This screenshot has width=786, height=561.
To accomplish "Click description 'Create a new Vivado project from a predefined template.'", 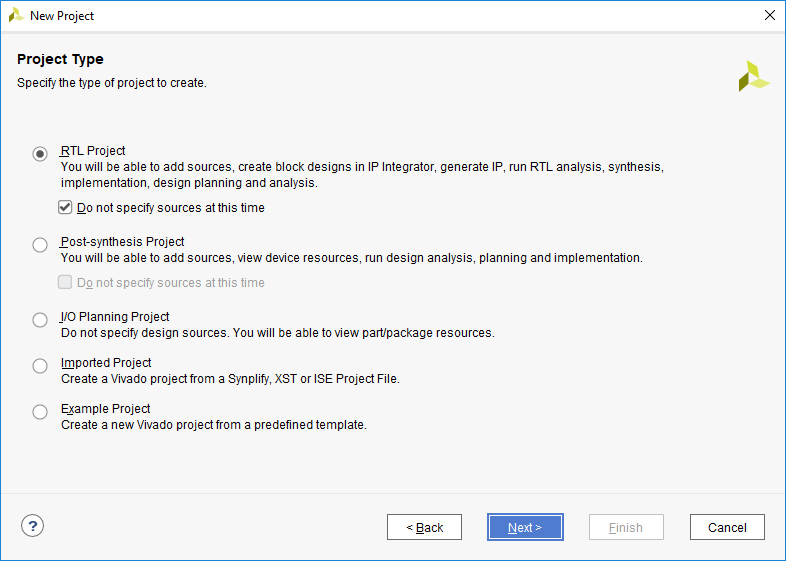I will [x=214, y=425].
